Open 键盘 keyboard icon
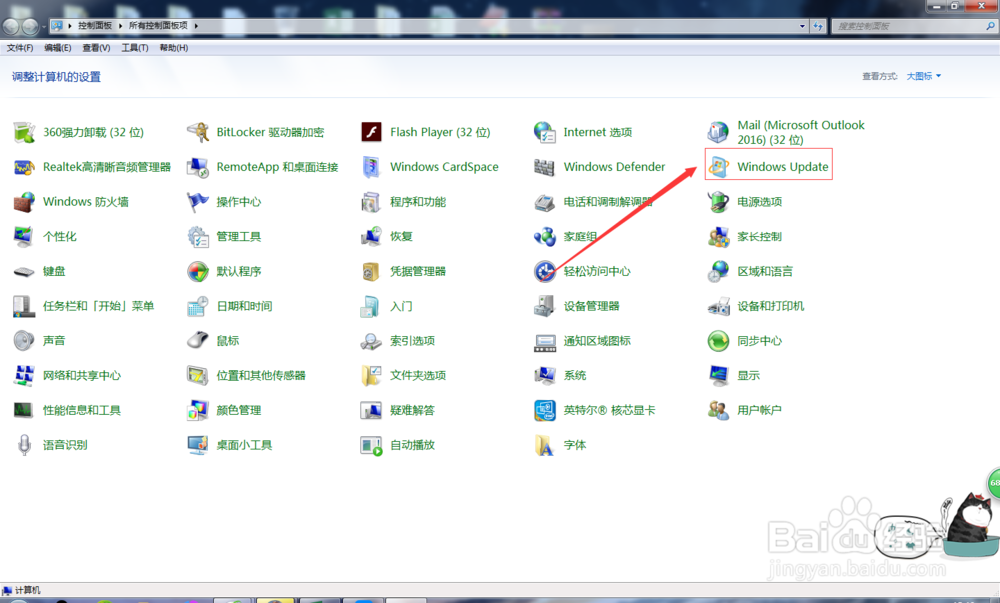The width and height of the screenshot is (1000, 603). [x=24, y=272]
